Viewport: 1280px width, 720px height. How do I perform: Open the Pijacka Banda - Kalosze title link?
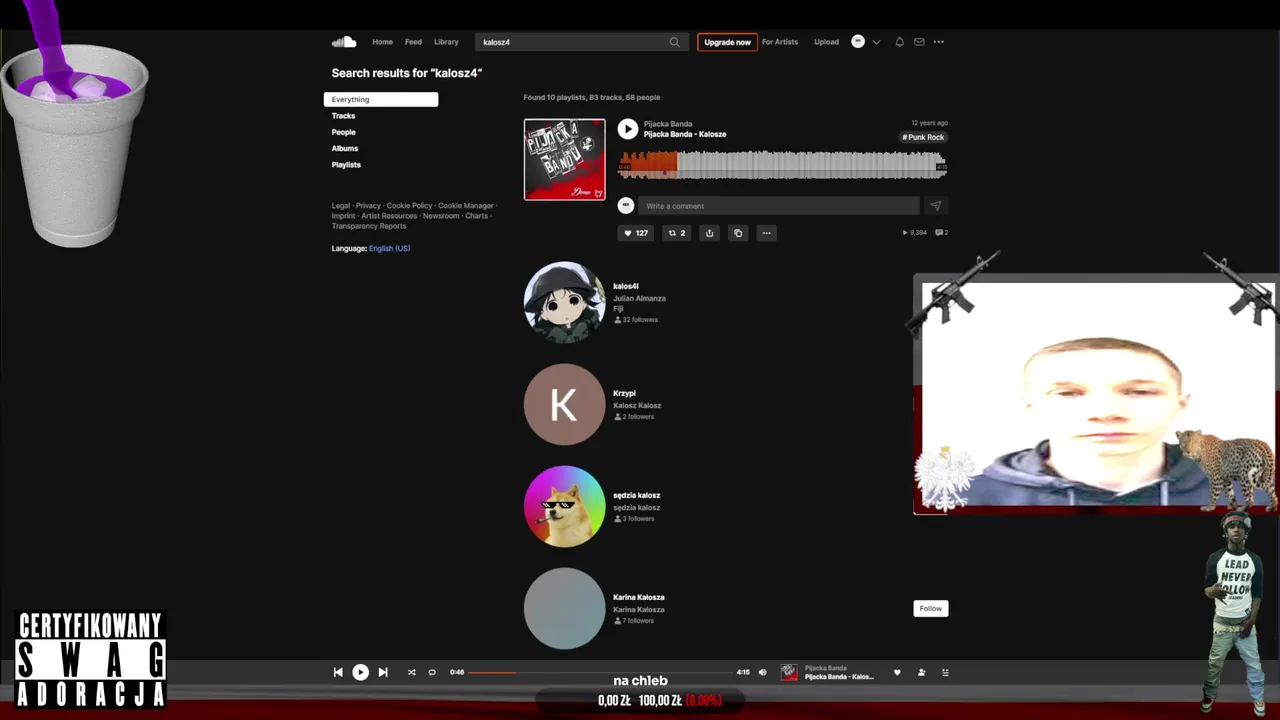(x=685, y=134)
